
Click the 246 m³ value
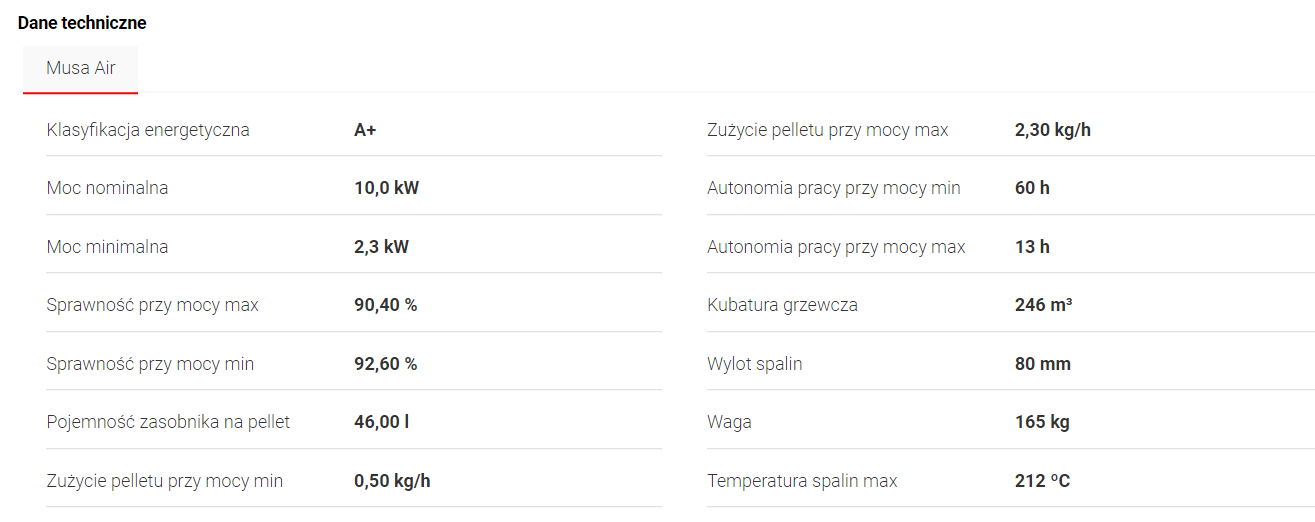[x=1043, y=305]
